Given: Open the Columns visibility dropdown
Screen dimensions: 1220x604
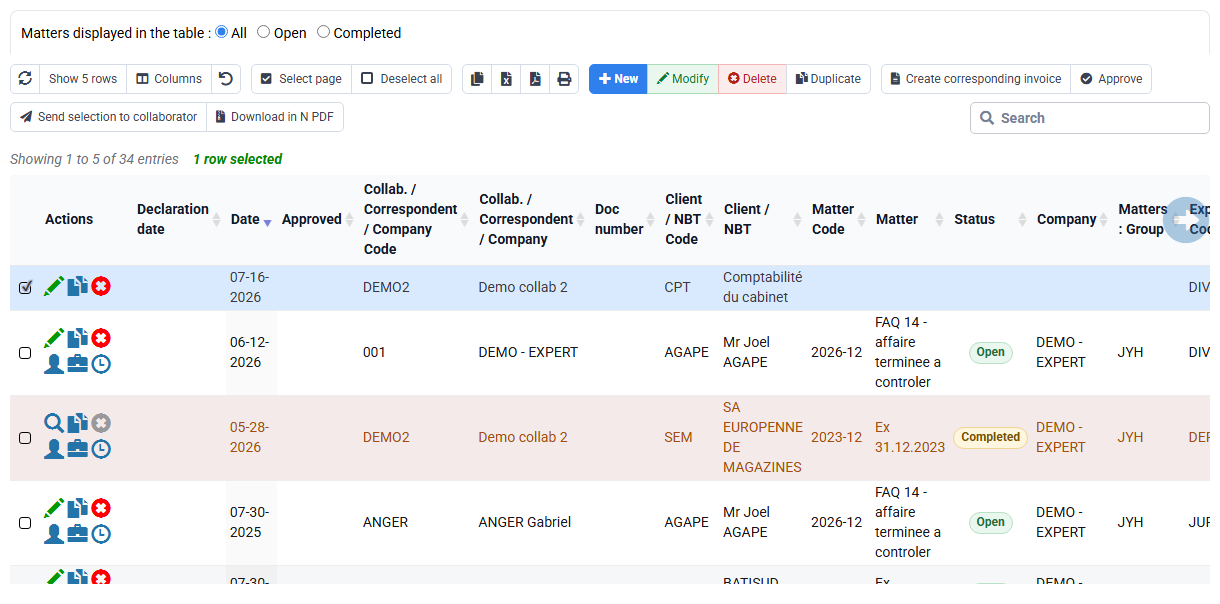Looking at the screenshot, I should click(169, 79).
